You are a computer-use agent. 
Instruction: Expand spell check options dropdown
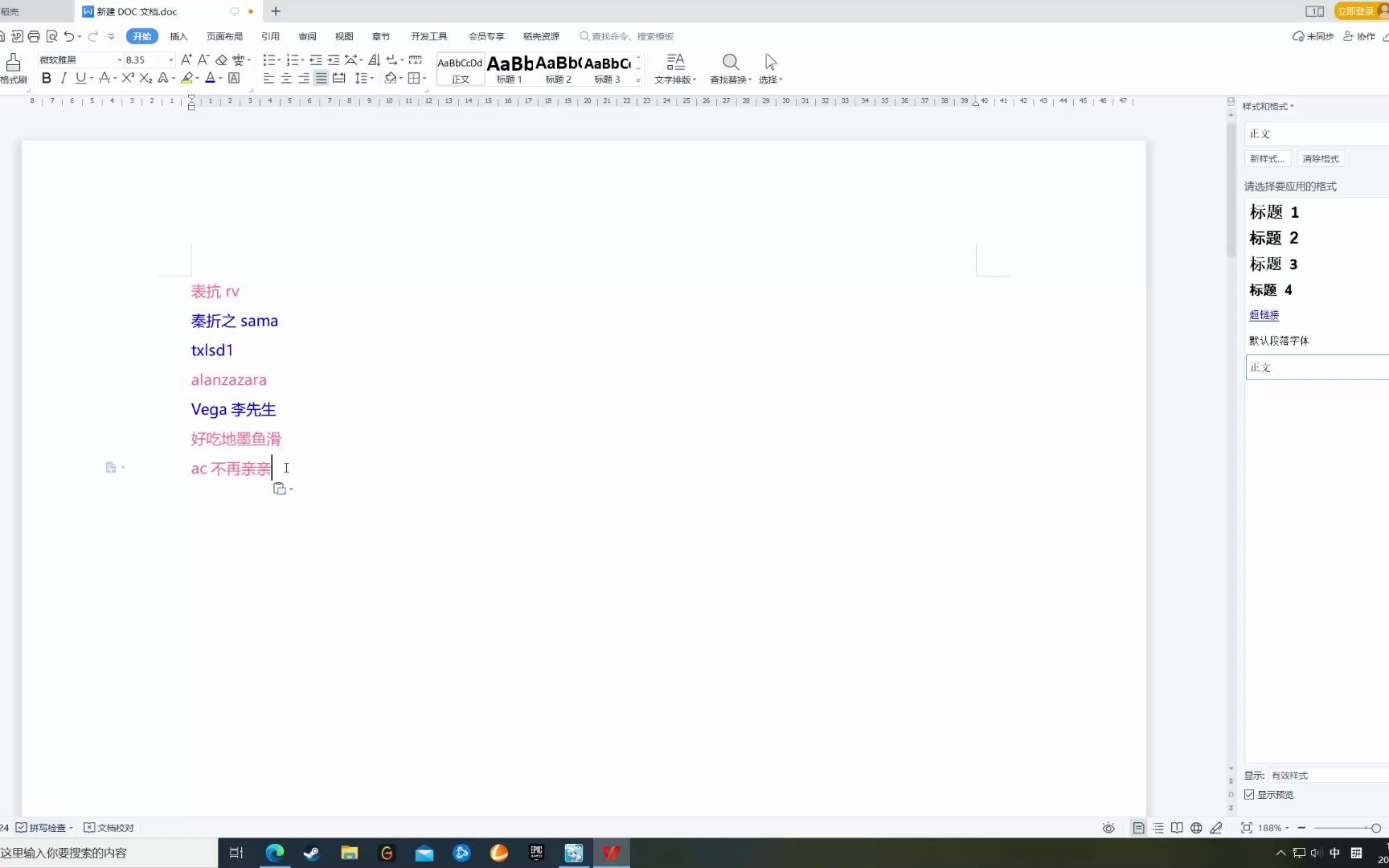pyautogui.click(x=72, y=828)
